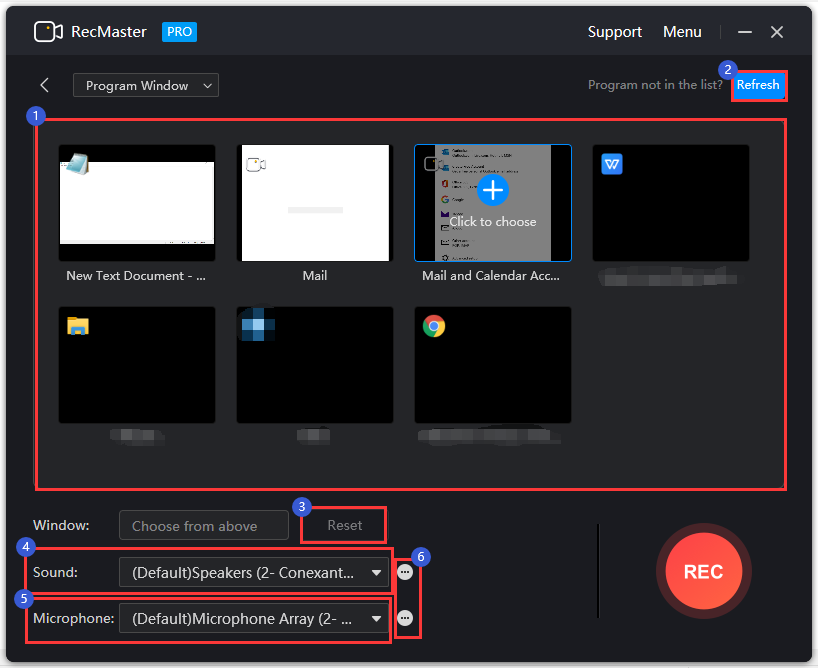Open the Program Window mode dropdown
Screen dimensions: 818x668
(146, 85)
